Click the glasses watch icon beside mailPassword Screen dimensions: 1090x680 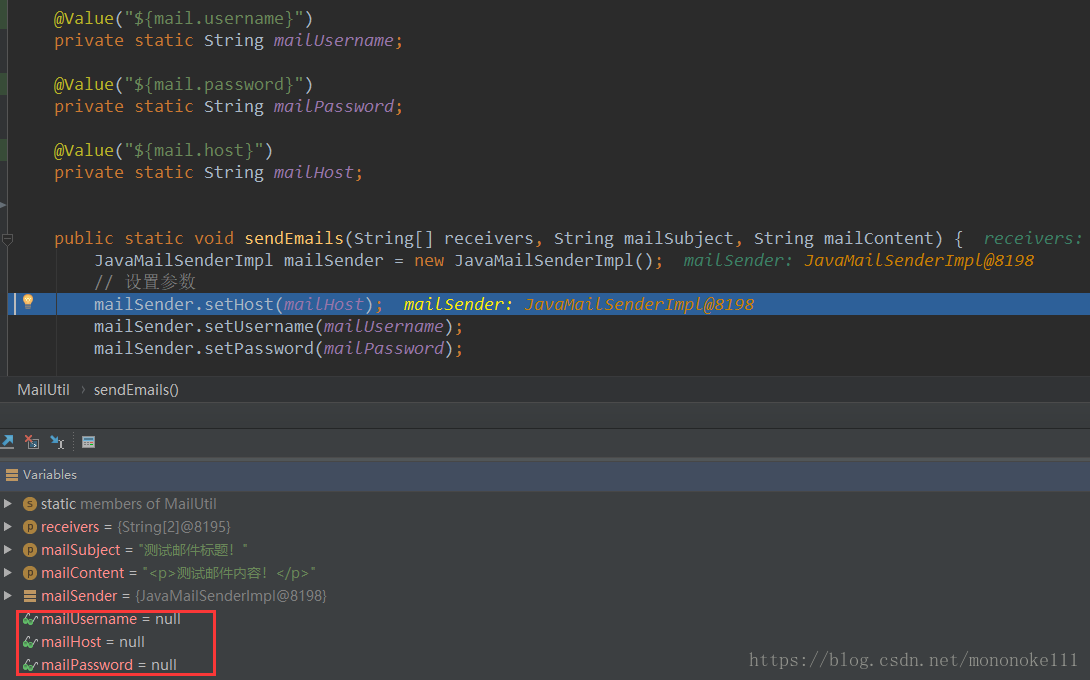(30, 665)
